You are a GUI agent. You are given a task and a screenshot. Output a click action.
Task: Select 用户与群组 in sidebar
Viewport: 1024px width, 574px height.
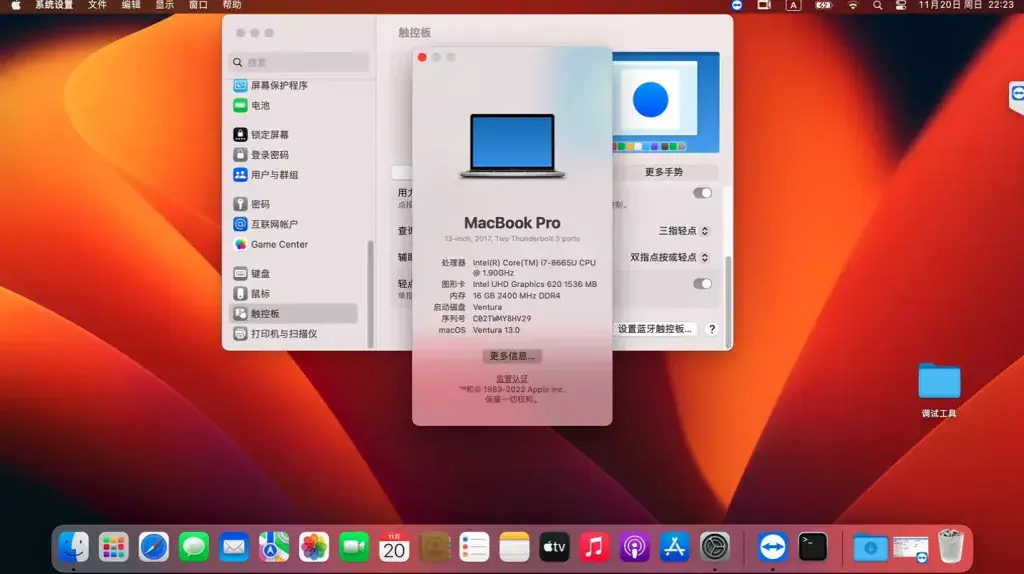(x=294, y=174)
